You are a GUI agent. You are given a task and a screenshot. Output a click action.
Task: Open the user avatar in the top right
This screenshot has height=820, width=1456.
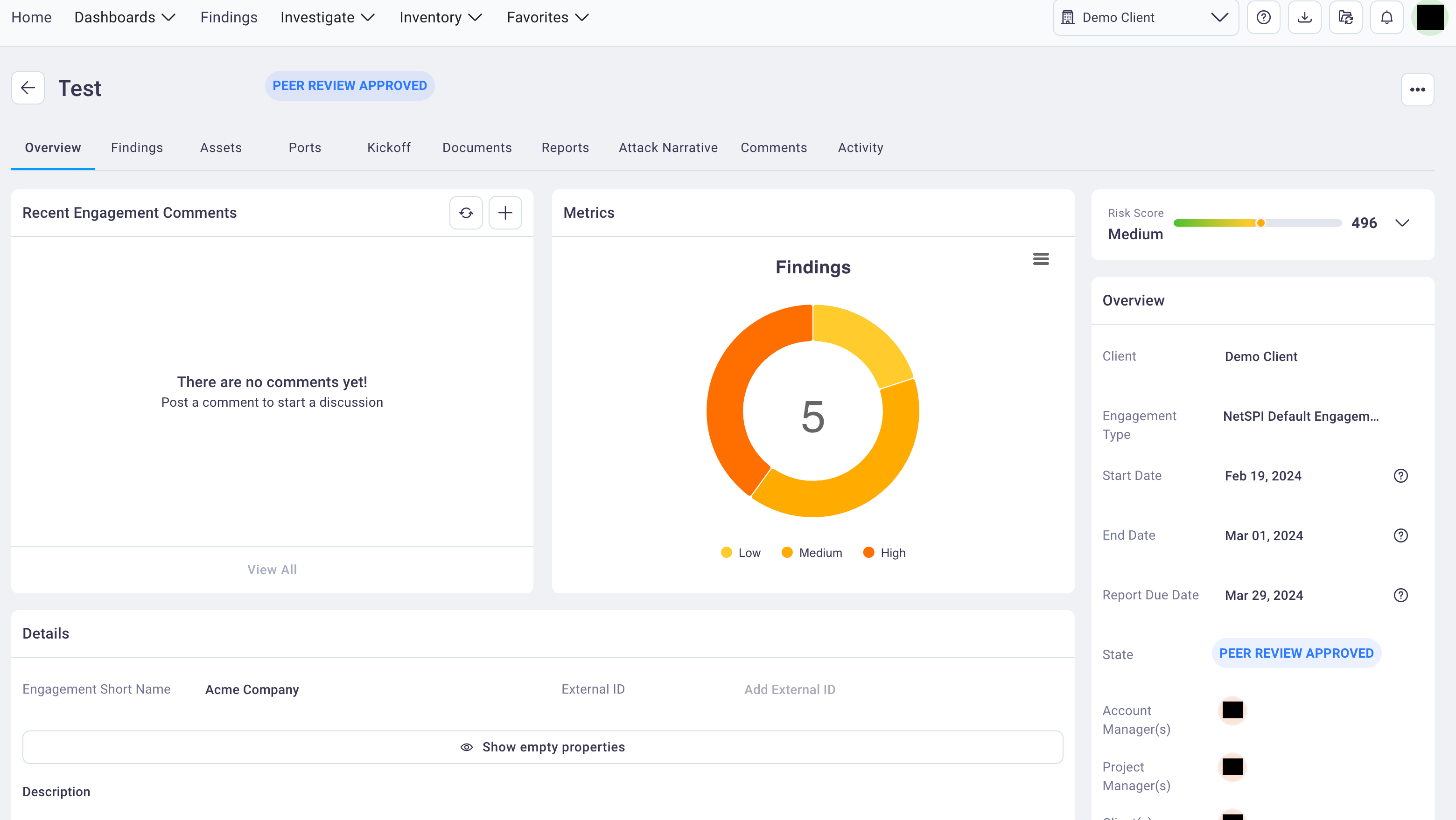[x=1430, y=18]
